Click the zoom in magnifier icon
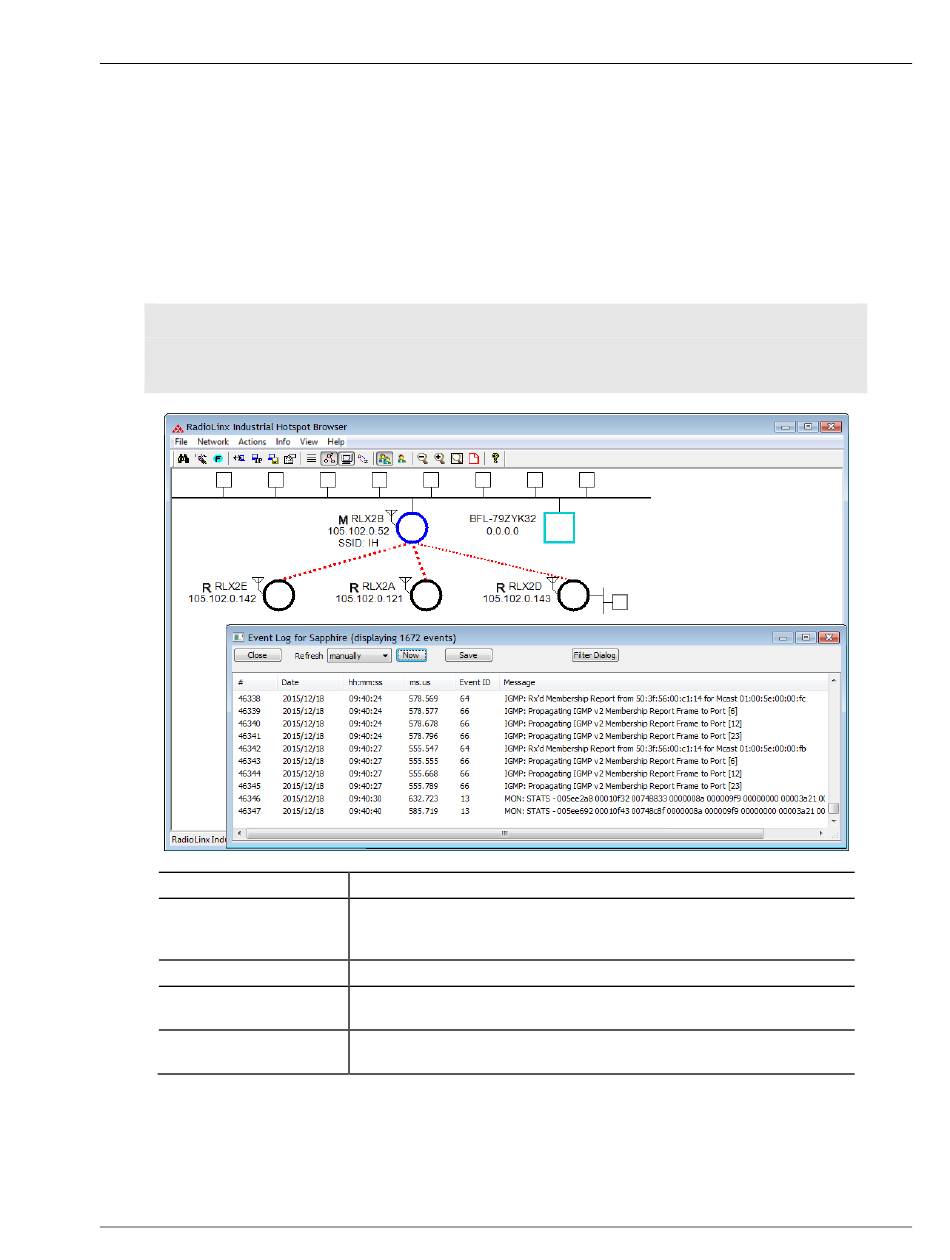950x1260 pixels. pyautogui.click(x=439, y=459)
